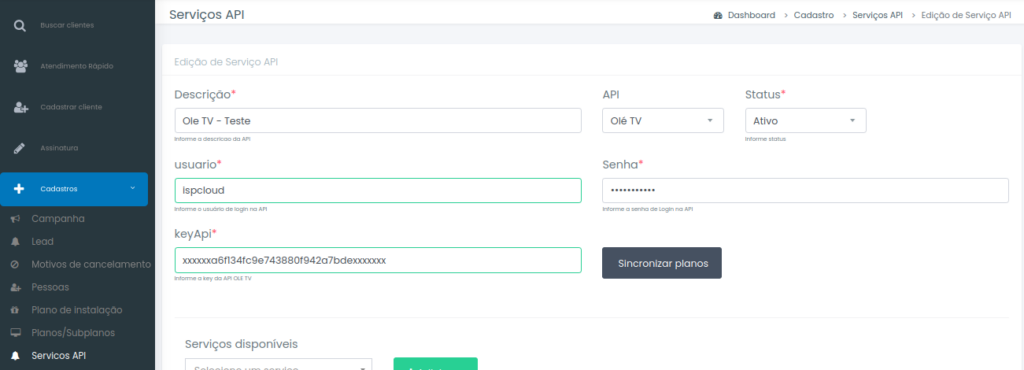Screen dimensions: 1024x370
Task: Open the API dropdown showing Olé TV
Action: tap(663, 121)
